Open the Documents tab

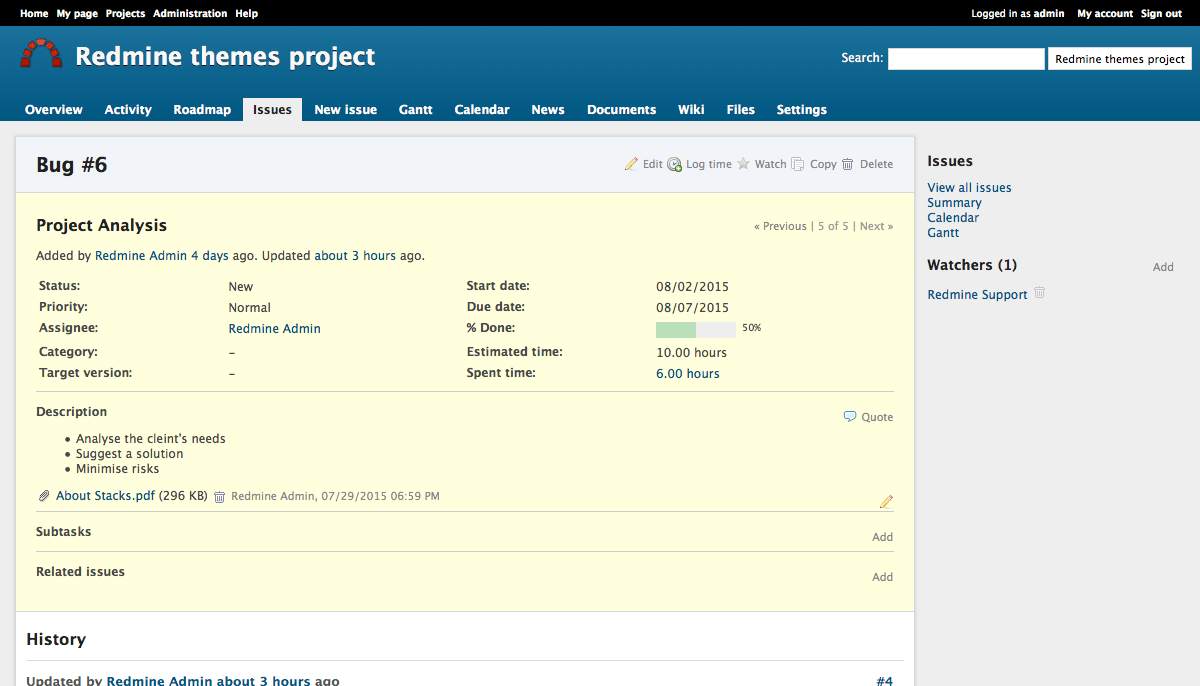tap(622, 110)
